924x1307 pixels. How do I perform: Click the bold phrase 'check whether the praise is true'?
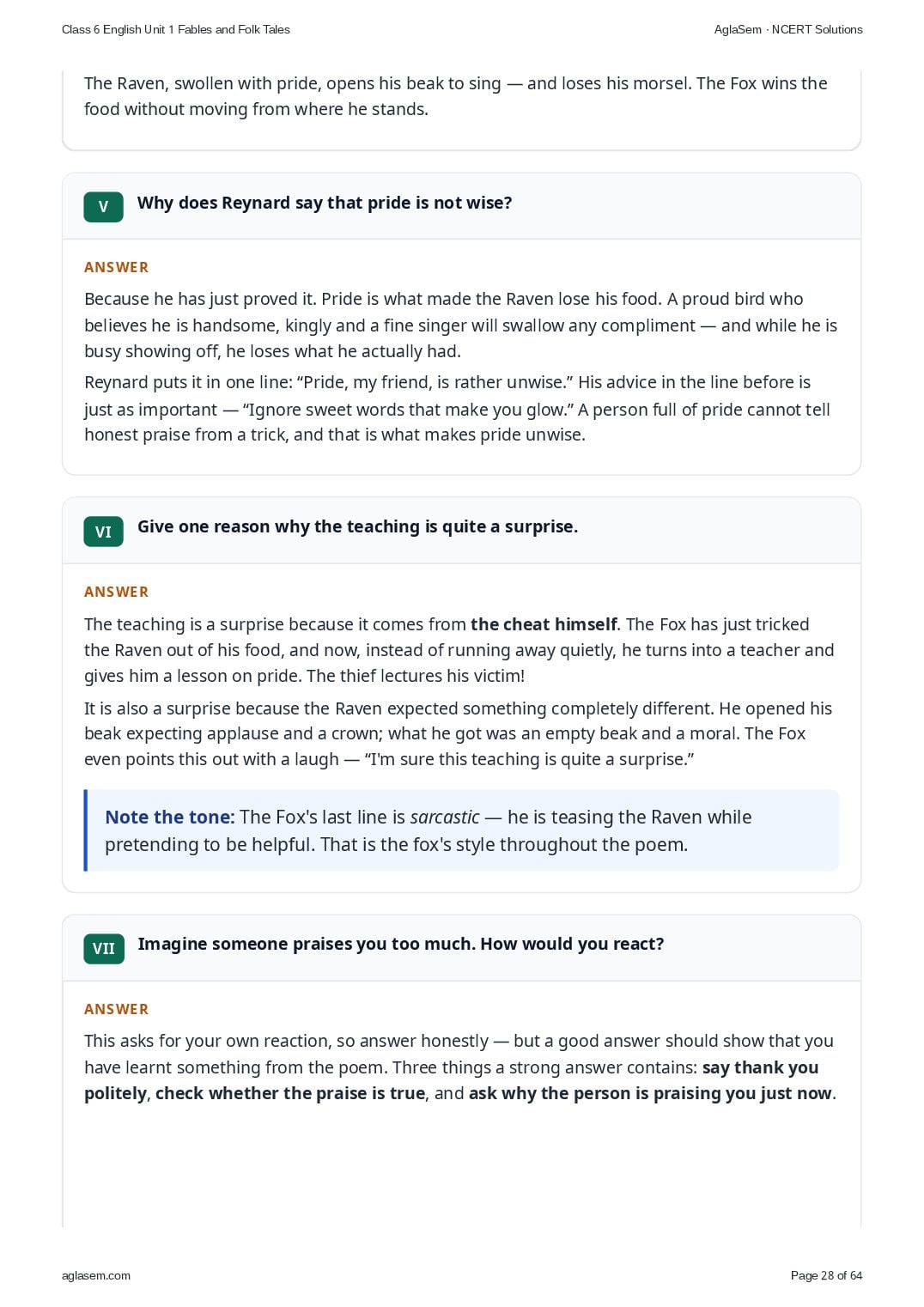[290, 1093]
